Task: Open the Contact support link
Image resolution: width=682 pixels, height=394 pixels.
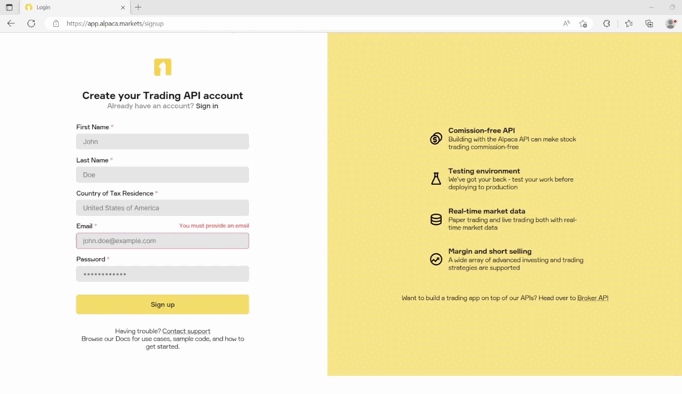Action: click(x=186, y=331)
